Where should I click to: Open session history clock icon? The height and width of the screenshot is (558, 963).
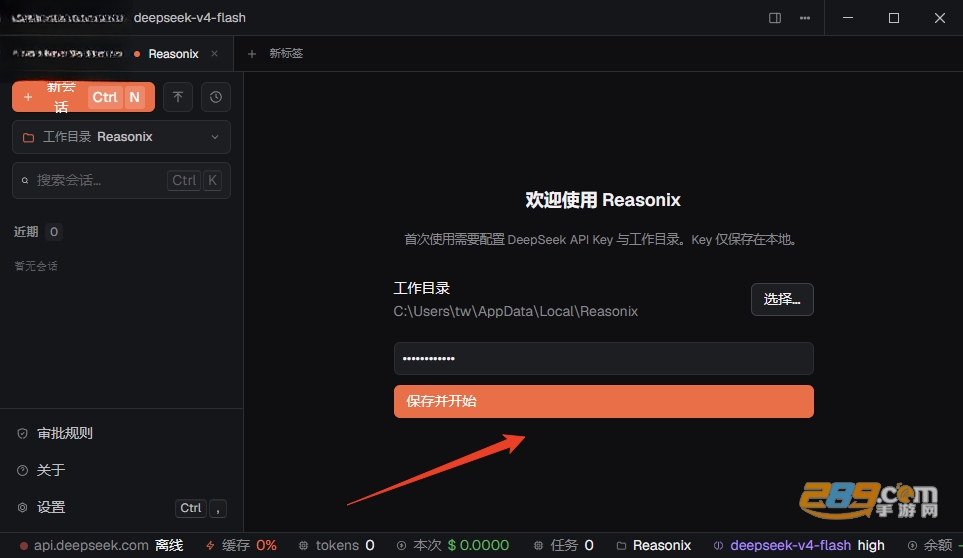[x=216, y=97]
